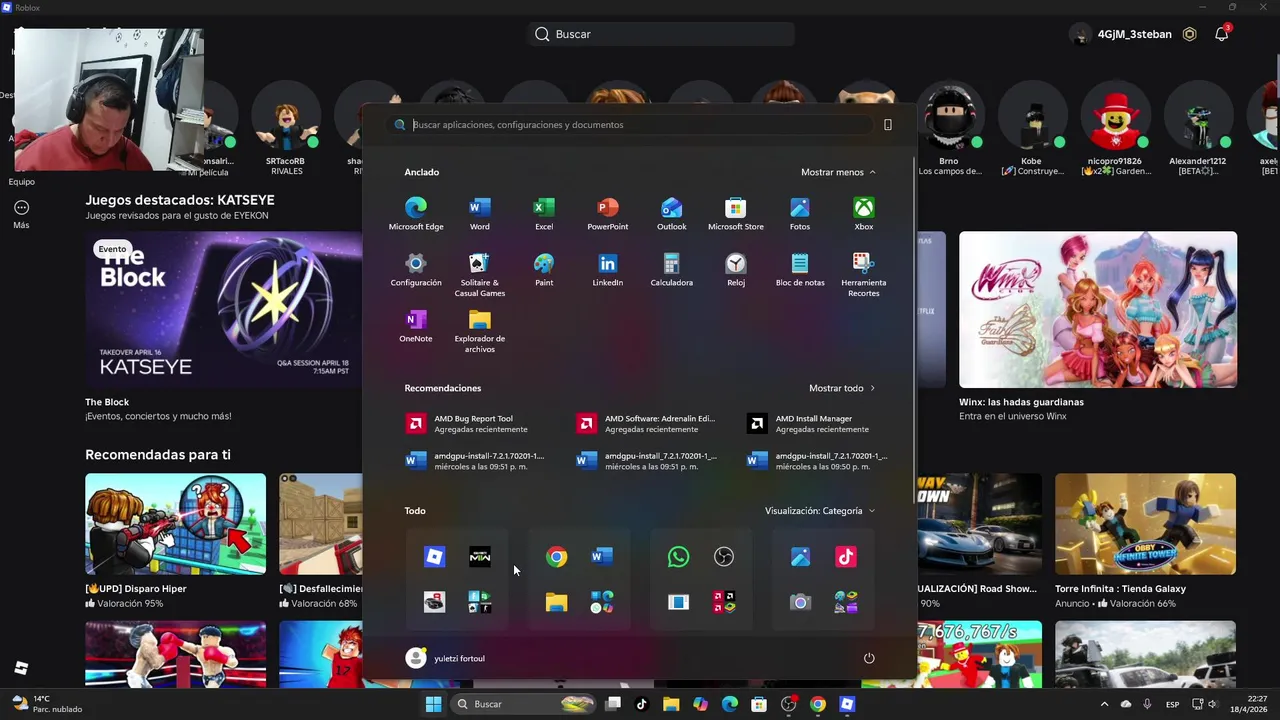Open WhatsApp in the Todo category group
This screenshot has height=720, width=1280.
tap(678, 557)
